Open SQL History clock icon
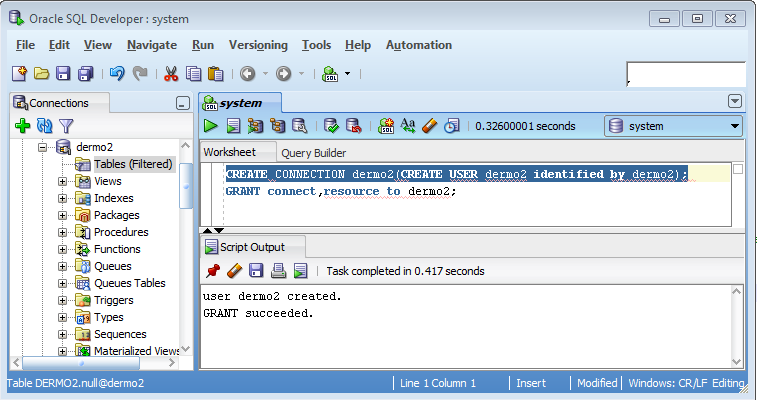The height and width of the screenshot is (400, 757). (x=452, y=126)
